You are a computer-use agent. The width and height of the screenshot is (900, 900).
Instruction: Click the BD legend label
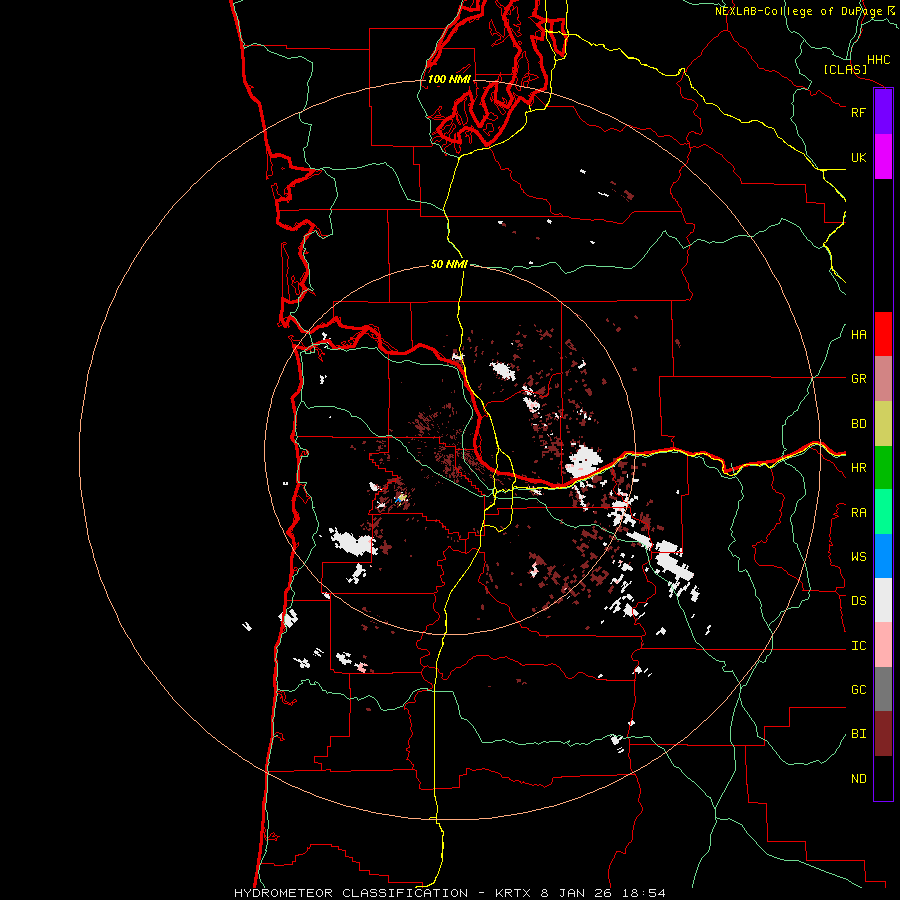click(858, 424)
